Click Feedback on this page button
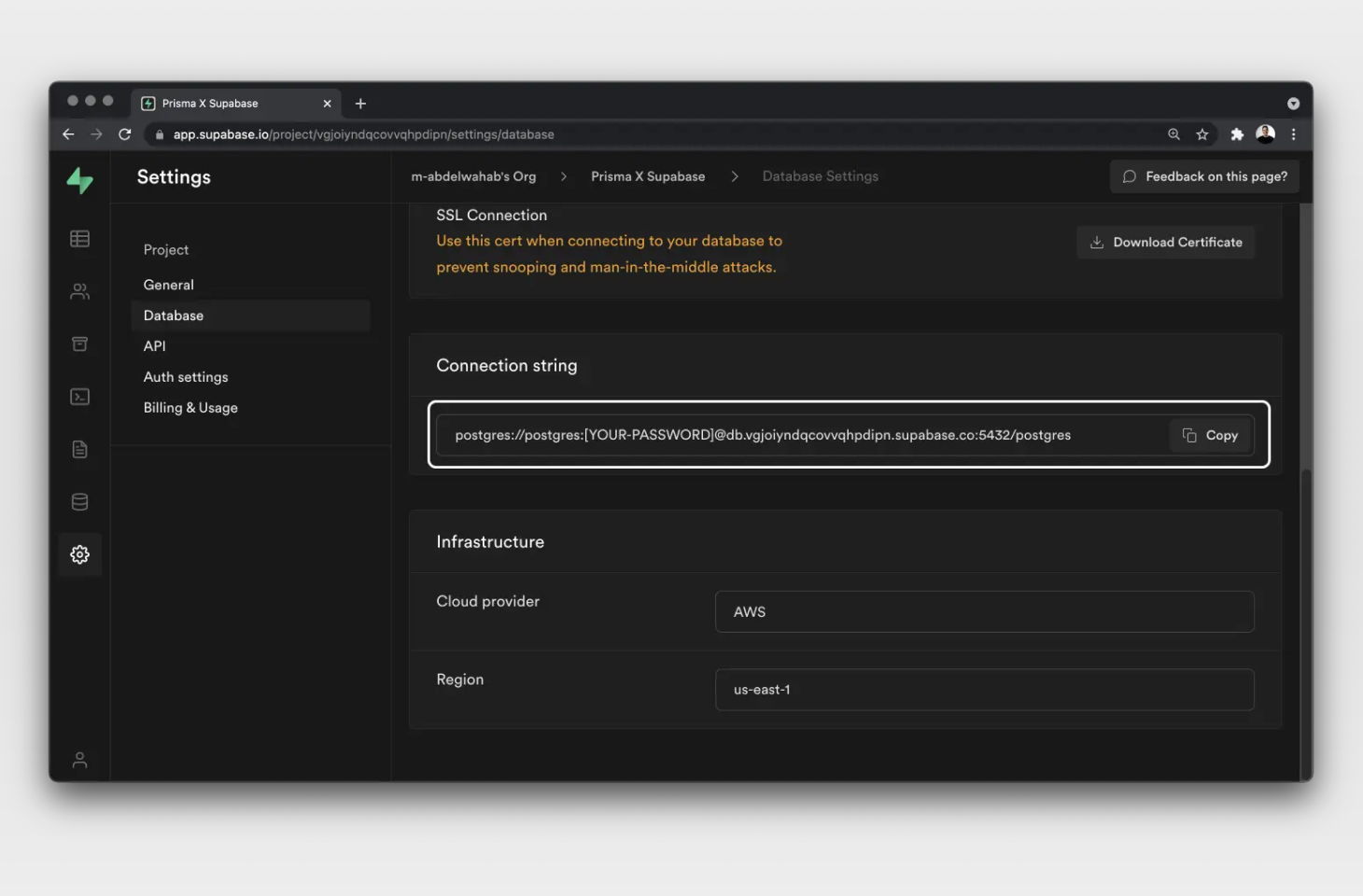Image resolution: width=1363 pixels, height=896 pixels. pos(1204,176)
